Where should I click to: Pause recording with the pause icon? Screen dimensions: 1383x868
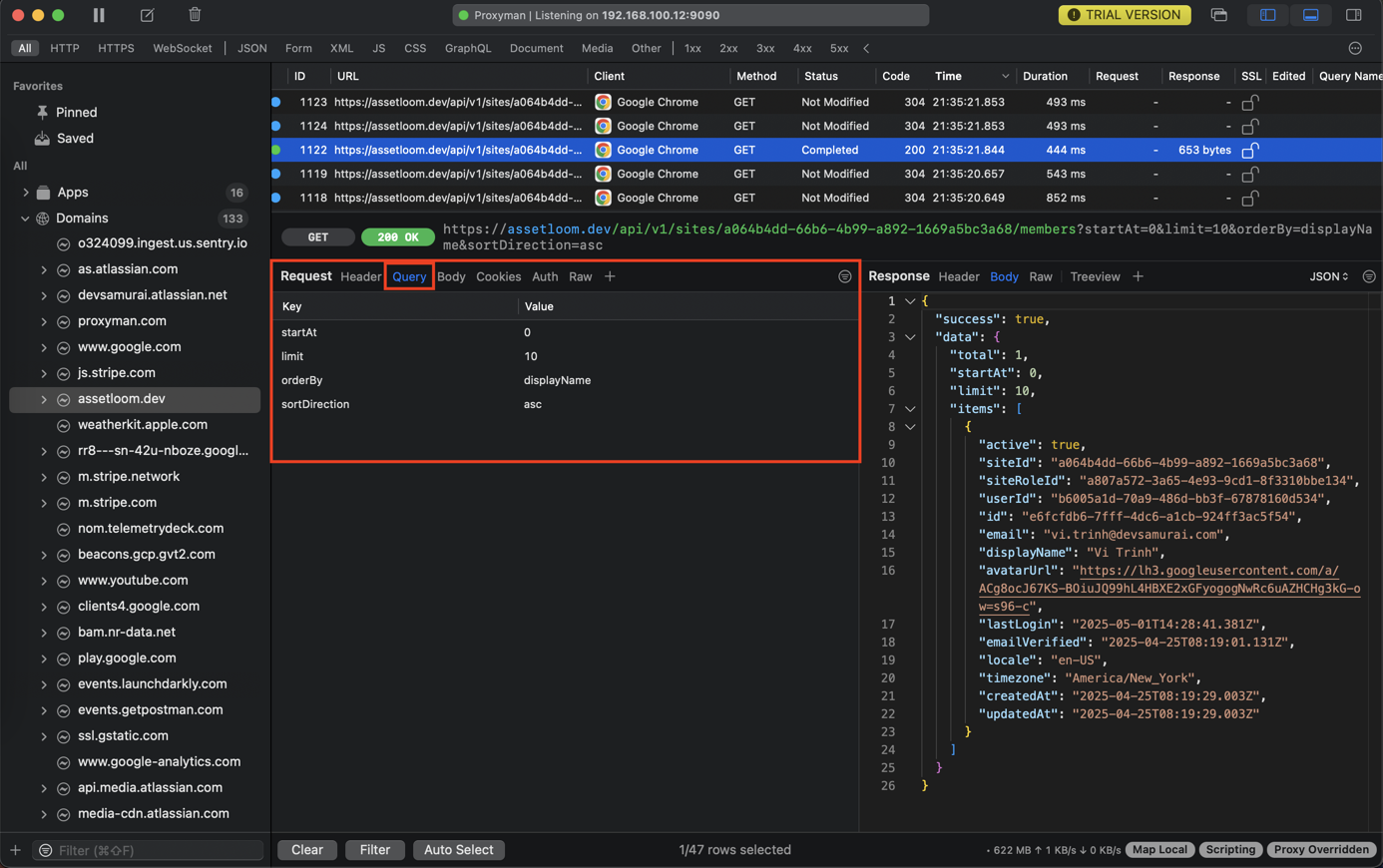[x=99, y=15]
